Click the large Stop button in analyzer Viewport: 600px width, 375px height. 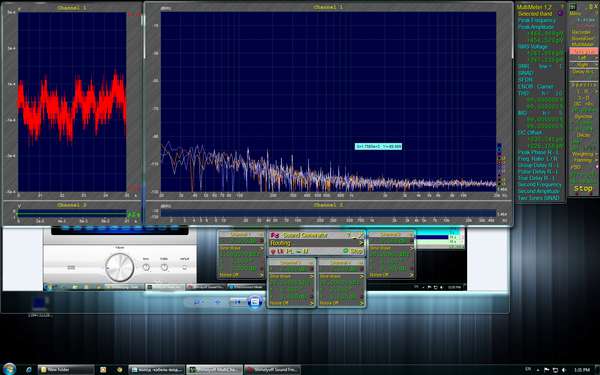(583, 189)
